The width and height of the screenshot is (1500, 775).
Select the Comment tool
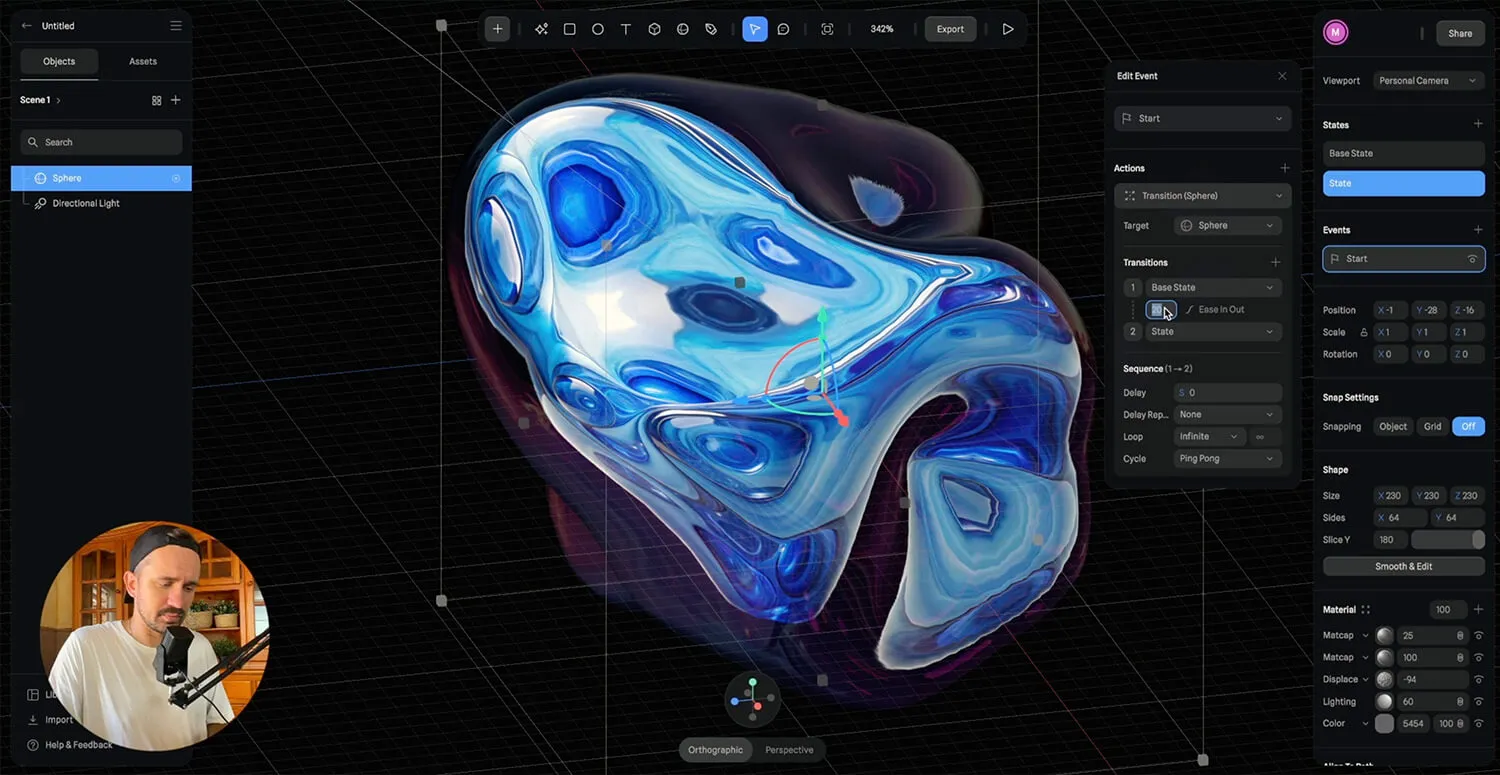click(x=783, y=29)
